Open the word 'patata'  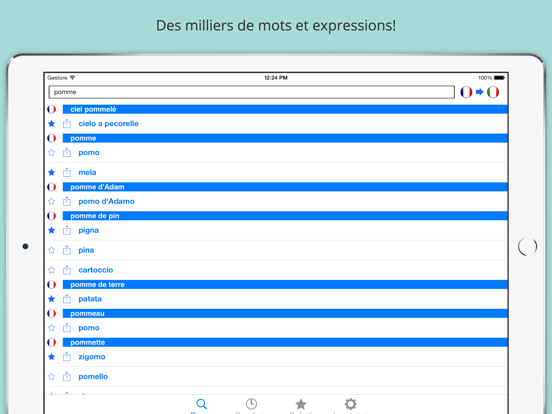click(x=90, y=299)
